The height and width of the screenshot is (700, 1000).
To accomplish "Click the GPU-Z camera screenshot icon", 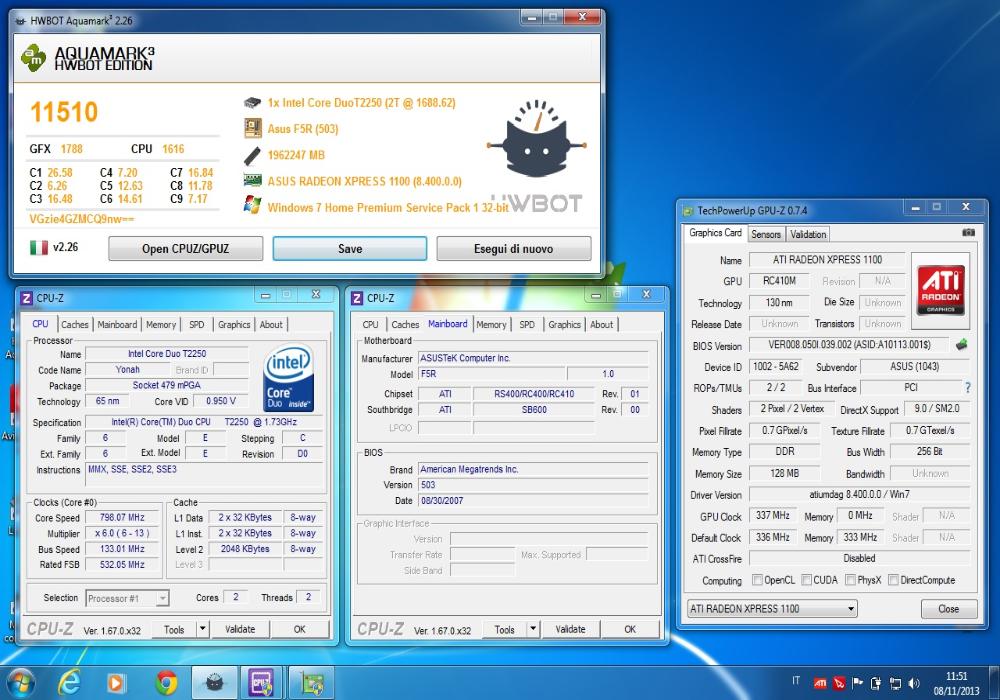I will [968, 233].
